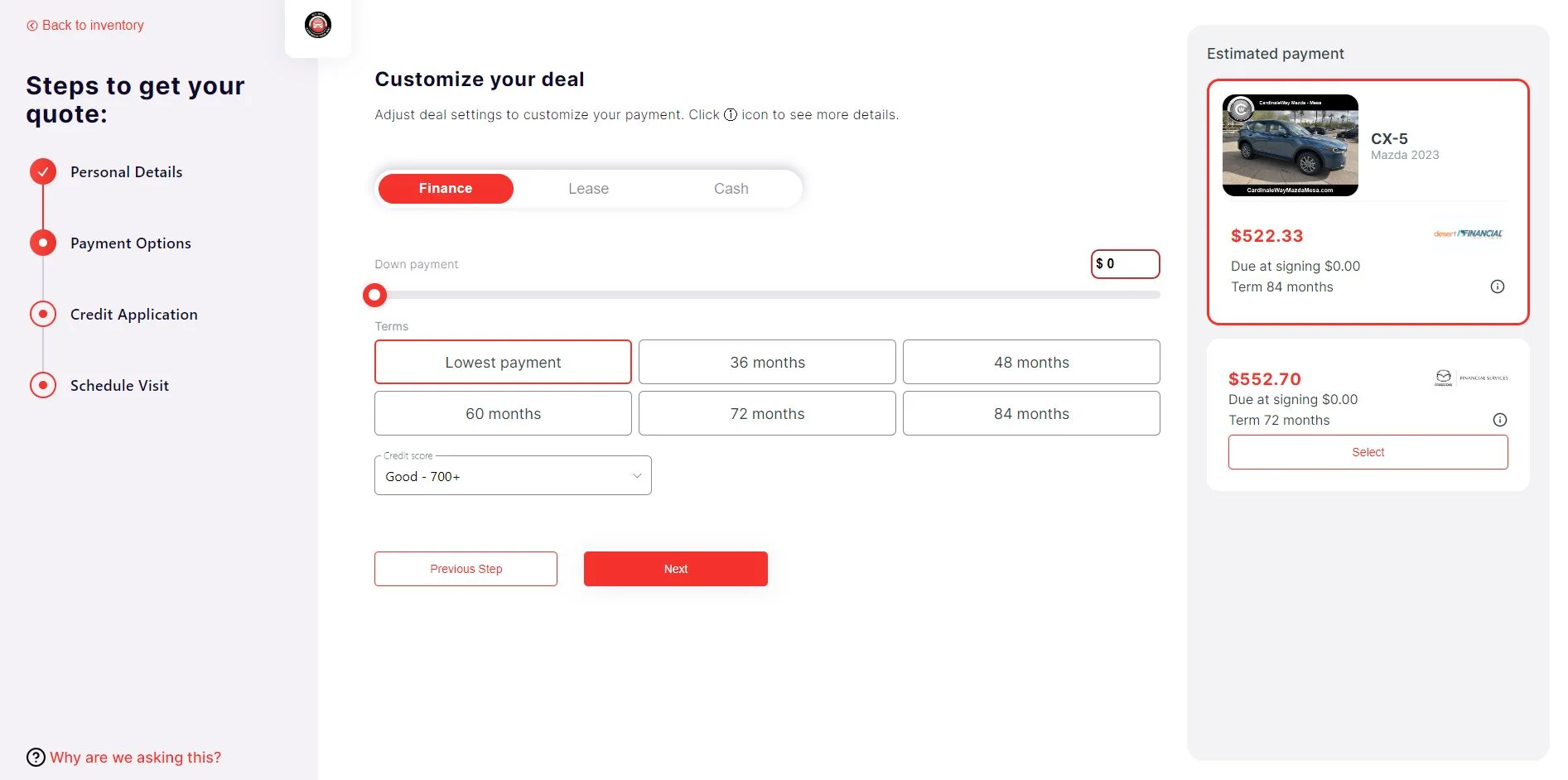Open info icon for $552.70 payment
1568x780 pixels.
(1499, 420)
